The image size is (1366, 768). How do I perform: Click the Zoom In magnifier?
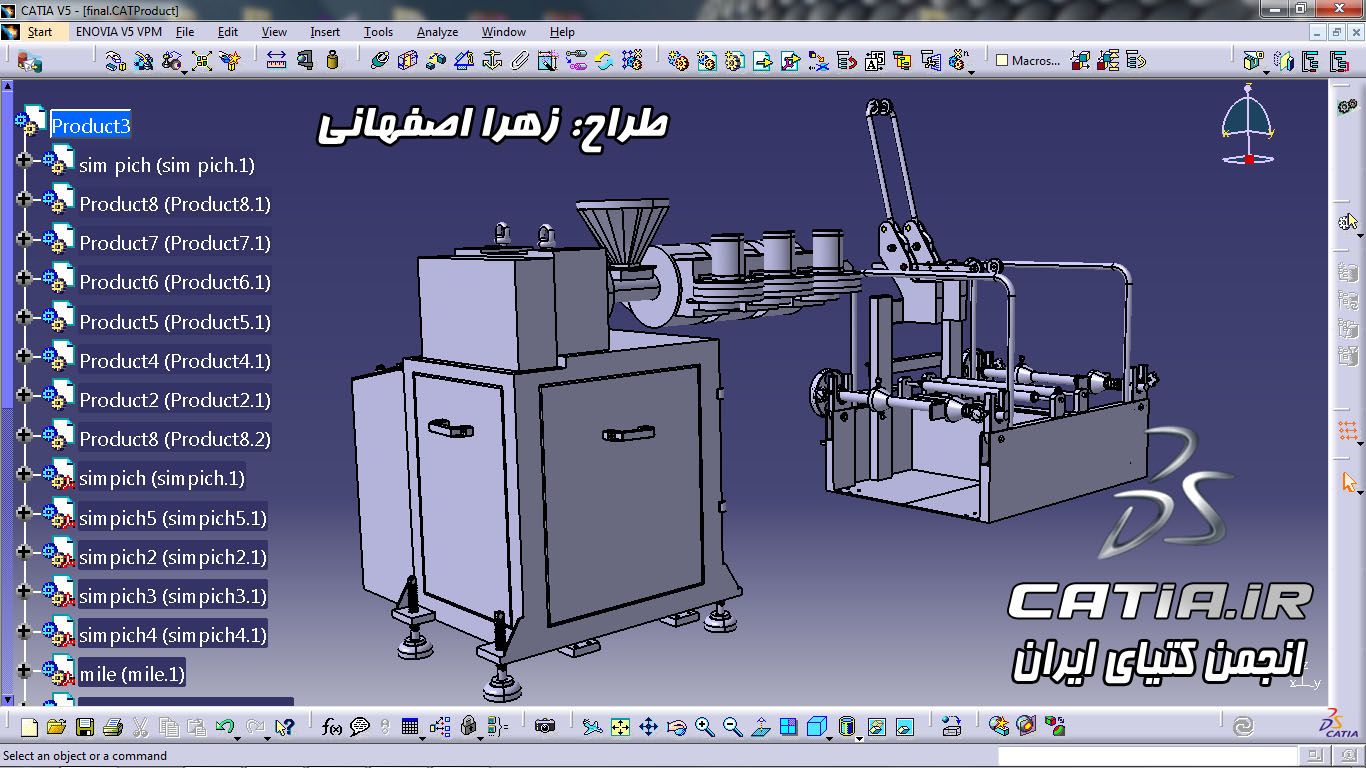tap(704, 727)
